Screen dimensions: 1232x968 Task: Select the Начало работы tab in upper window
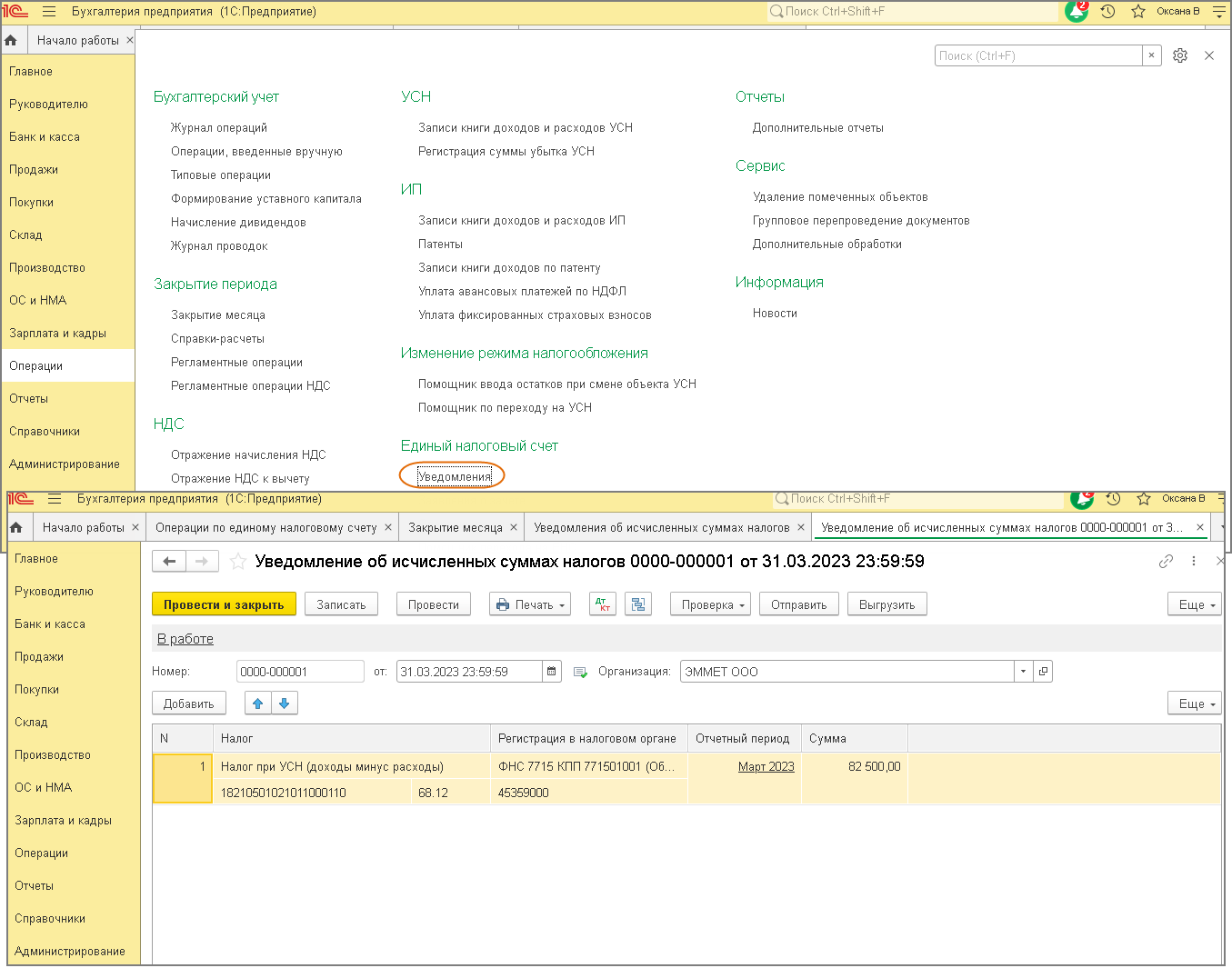coord(78,40)
